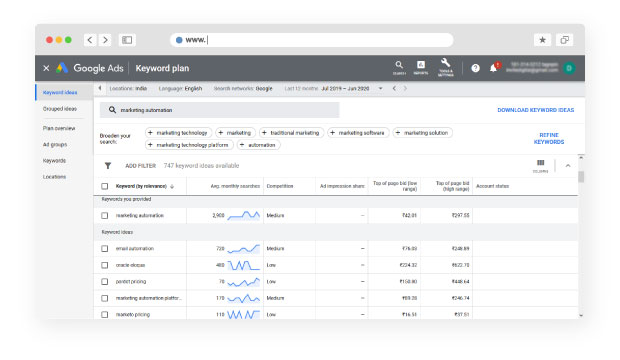Bookmark the page with the star icon

(542, 40)
